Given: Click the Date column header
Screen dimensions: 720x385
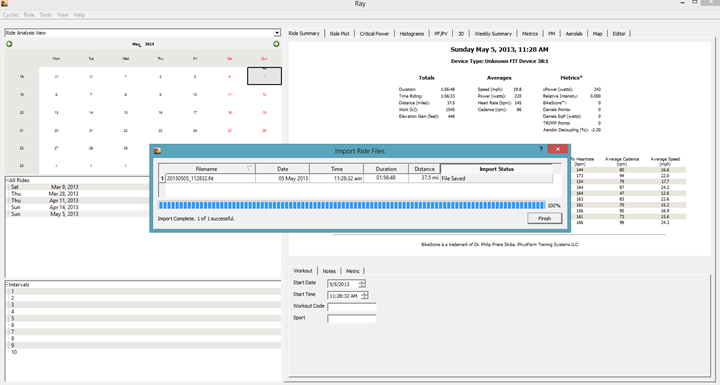Looking at the screenshot, I should click(282, 169).
